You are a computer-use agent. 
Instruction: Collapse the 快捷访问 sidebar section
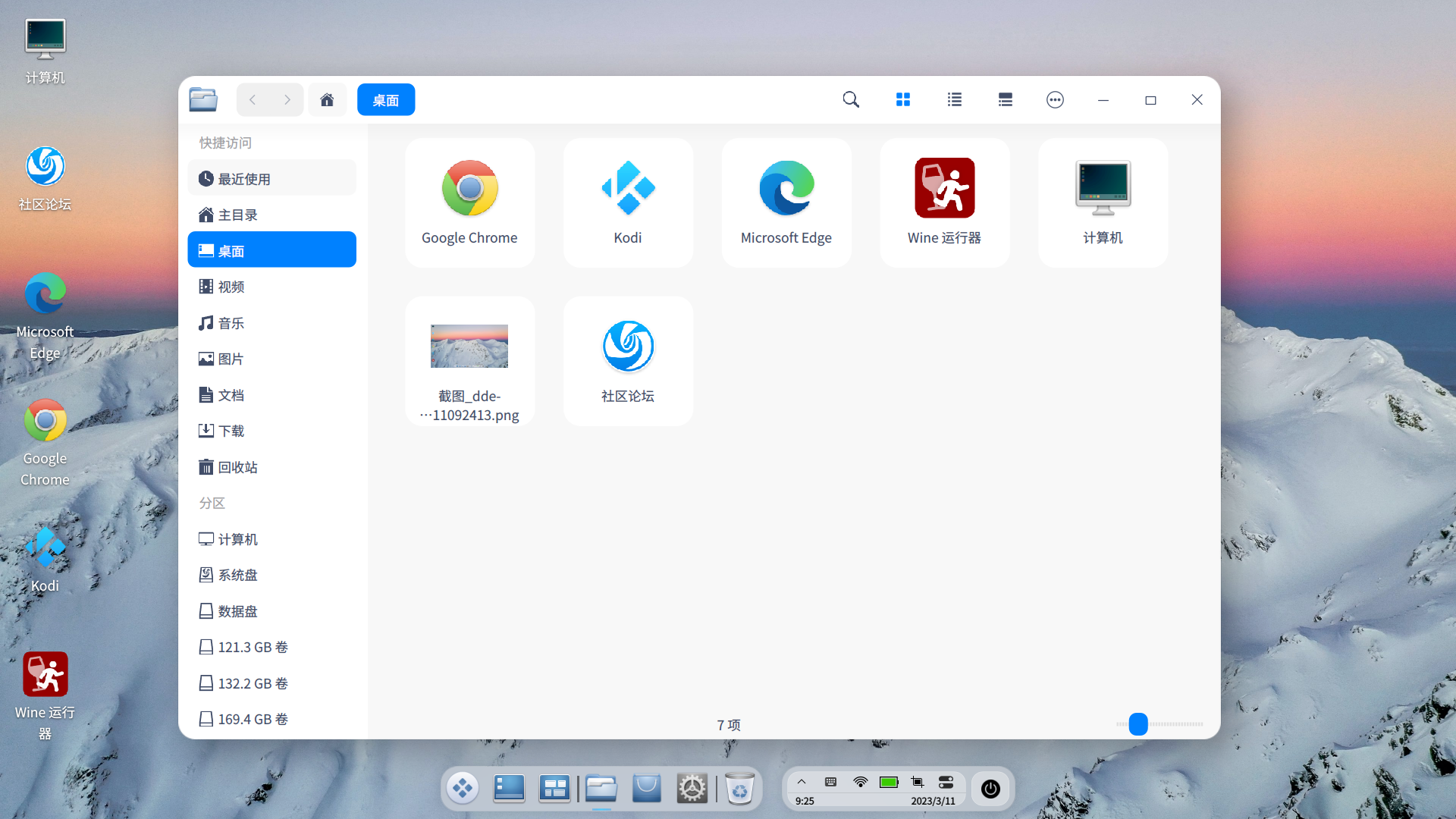tap(224, 143)
